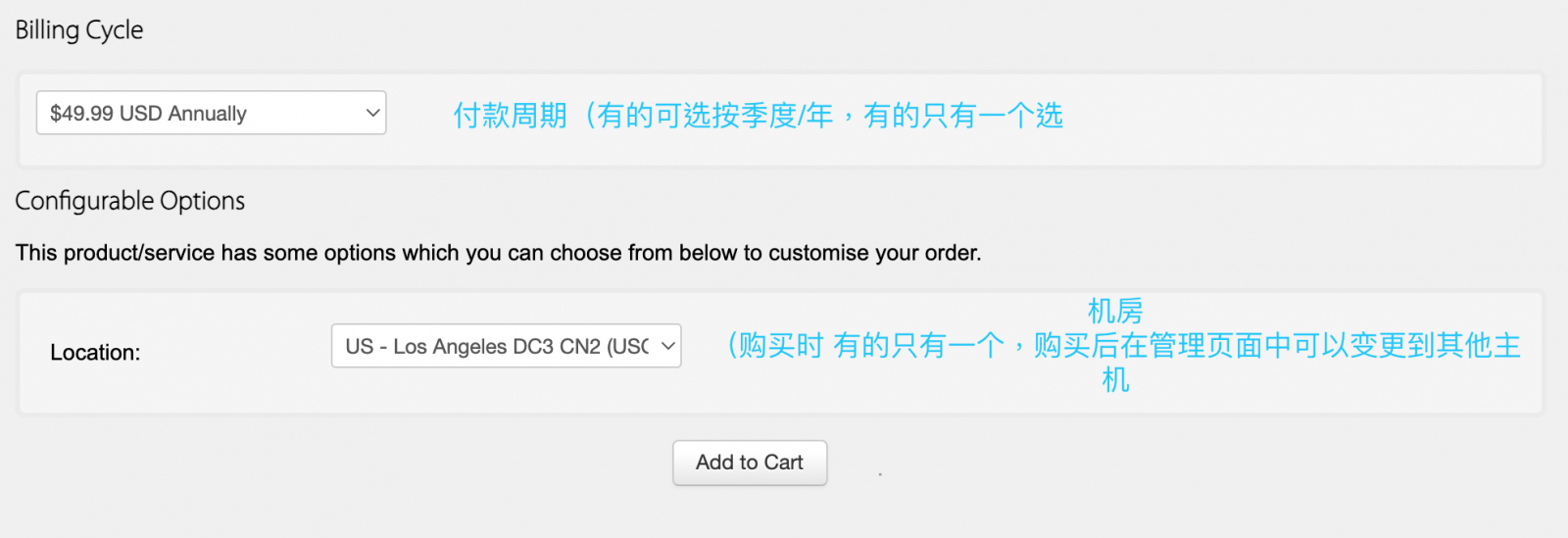This screenshot has width=1568, height=538.
Task: Click the small dot right of Add to Cart
Action: coord(880,474)
